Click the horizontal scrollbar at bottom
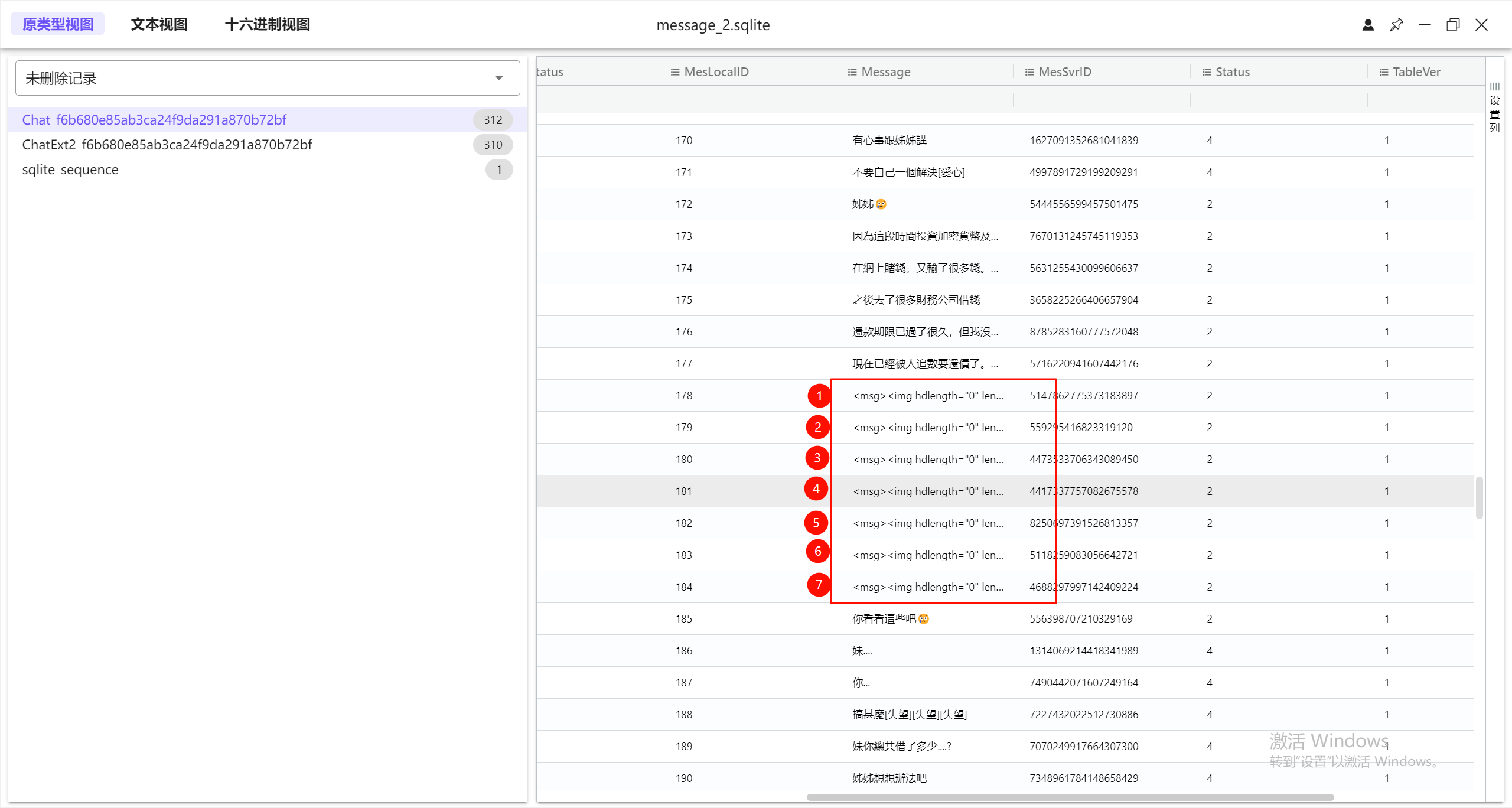Viewport: 1512px width, 808px height. 1069,797
